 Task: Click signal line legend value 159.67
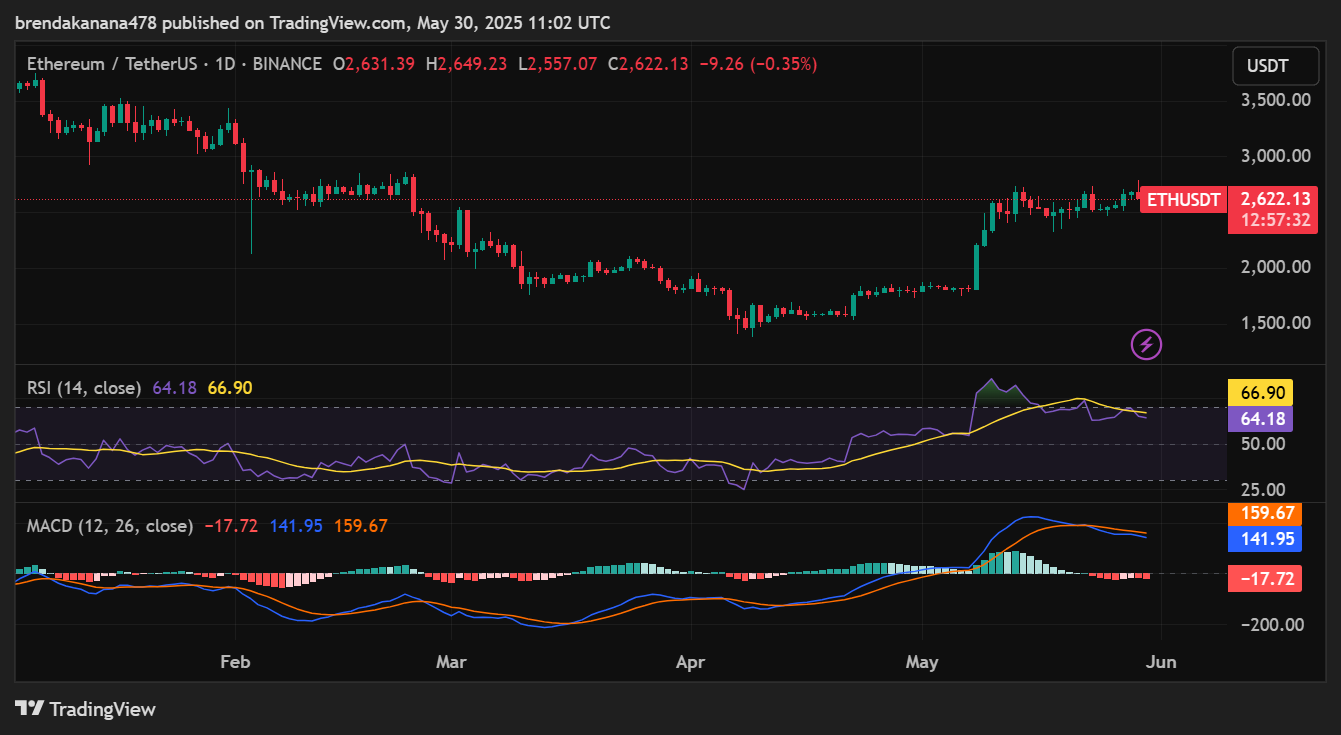coord(360,525)
